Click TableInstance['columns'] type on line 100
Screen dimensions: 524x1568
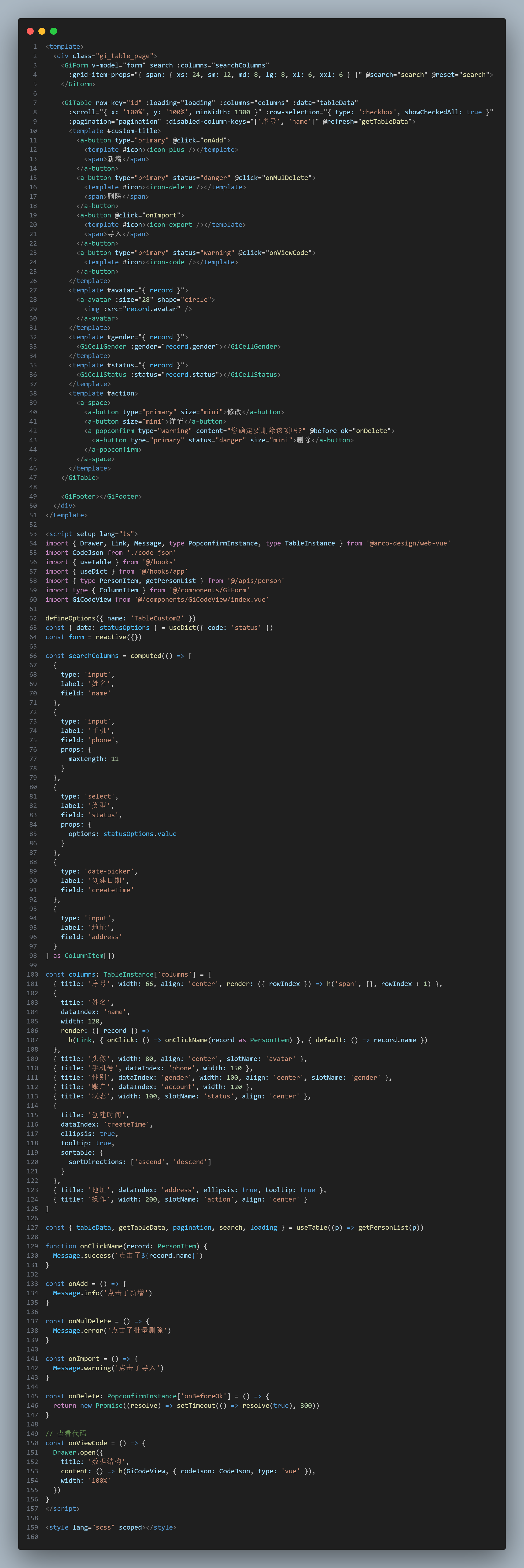click(x=150, y=974)
